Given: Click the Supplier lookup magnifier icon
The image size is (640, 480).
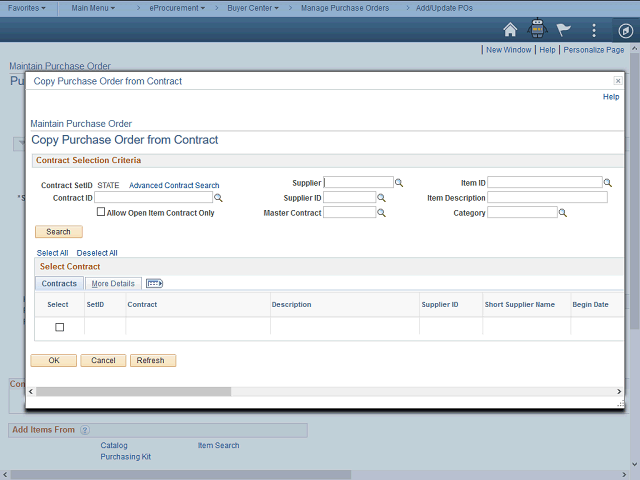Looking at the screenshot, I should pyautogui.click(x=399, y=183).
